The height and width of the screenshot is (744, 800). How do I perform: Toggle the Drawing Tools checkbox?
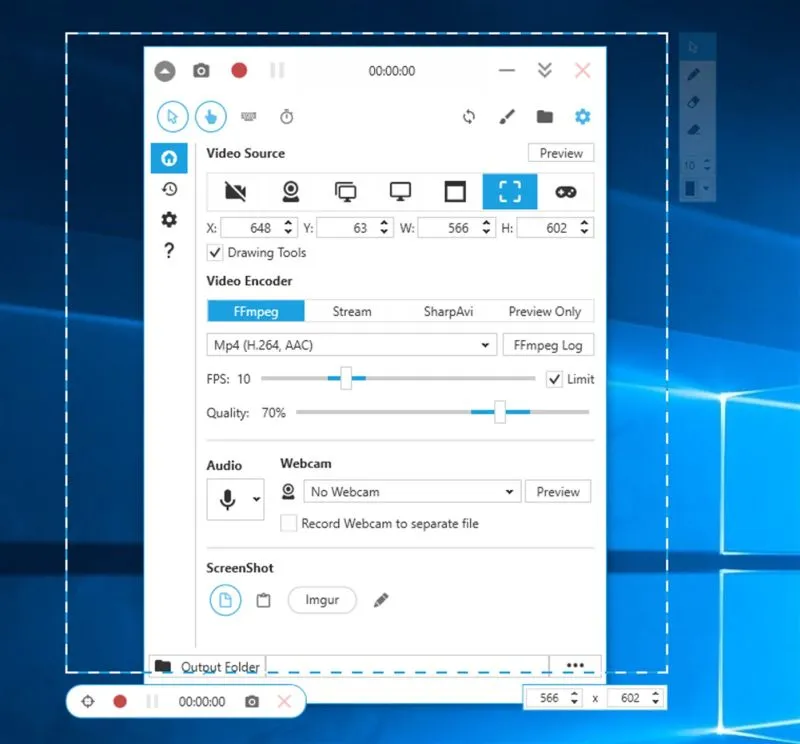pos(215,253)
